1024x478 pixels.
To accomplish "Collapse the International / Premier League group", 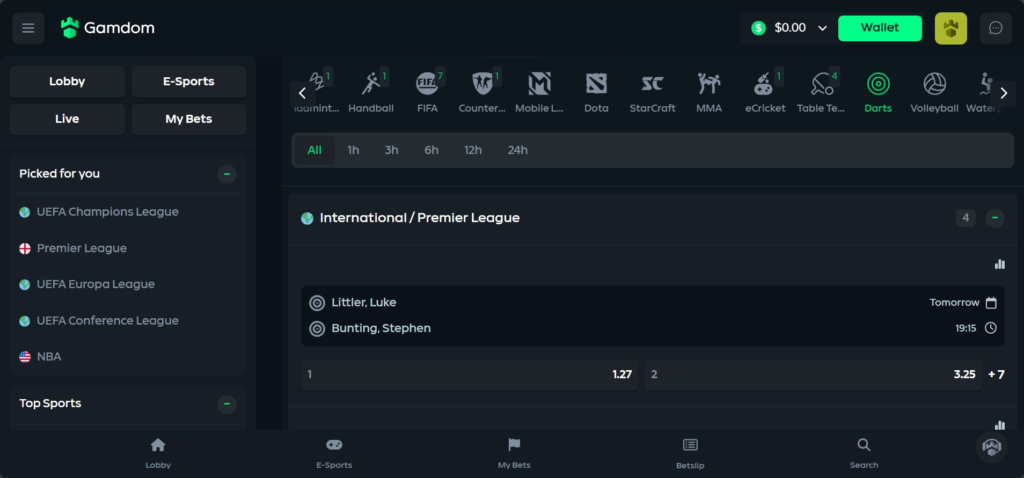I will point(995,218).
